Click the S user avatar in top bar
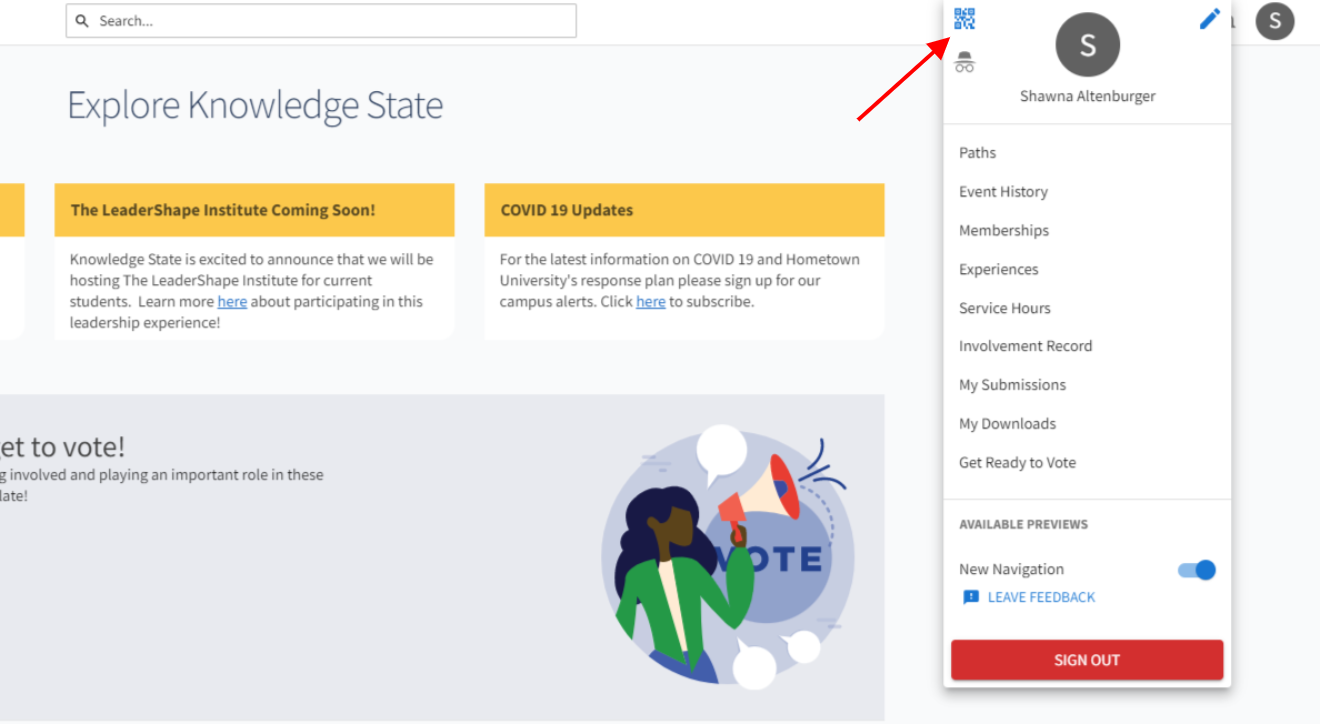This screenshot has height=724, width=1320. pos(1275,21)
